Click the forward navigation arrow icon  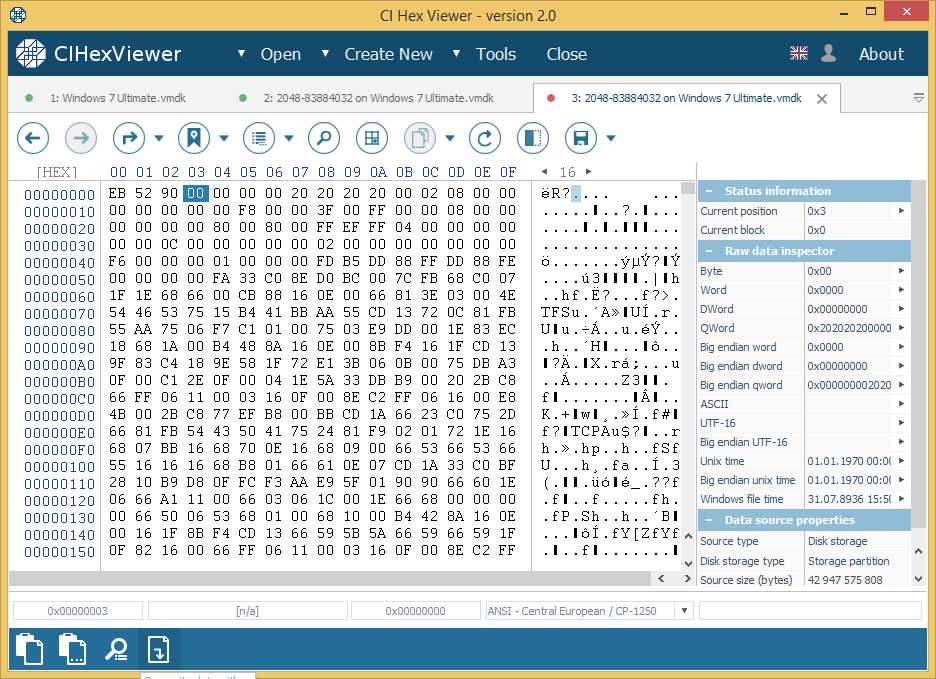pyautogui.click(x=81, y=138)
